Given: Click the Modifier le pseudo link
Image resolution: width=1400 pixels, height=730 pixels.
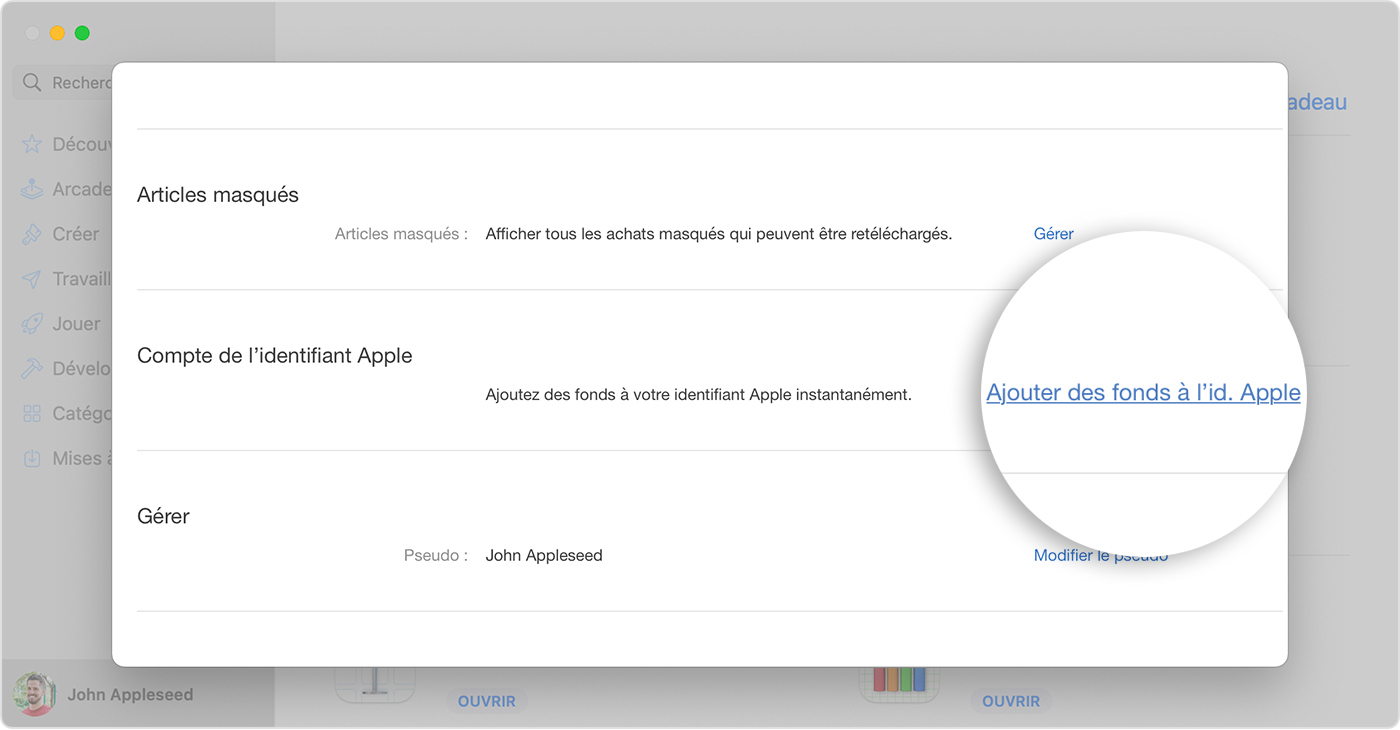Looking at the screenshot, I should pyautogui.click(x=1100, y=556).
